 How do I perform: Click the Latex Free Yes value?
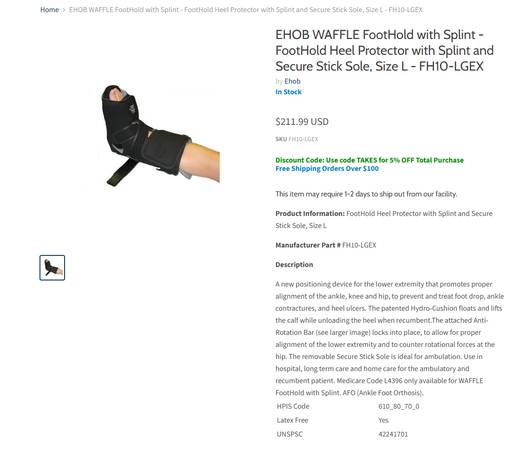[x=383, y=420]
